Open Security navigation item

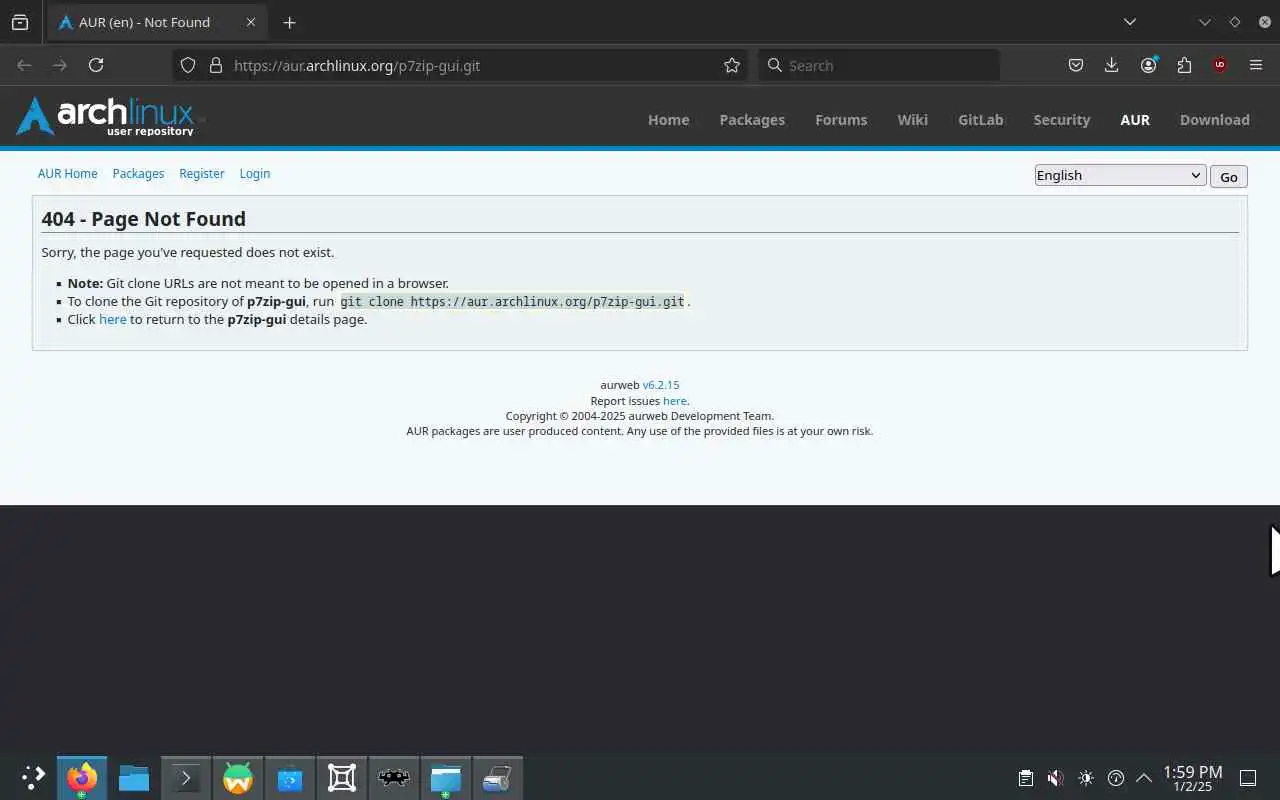1061,119
